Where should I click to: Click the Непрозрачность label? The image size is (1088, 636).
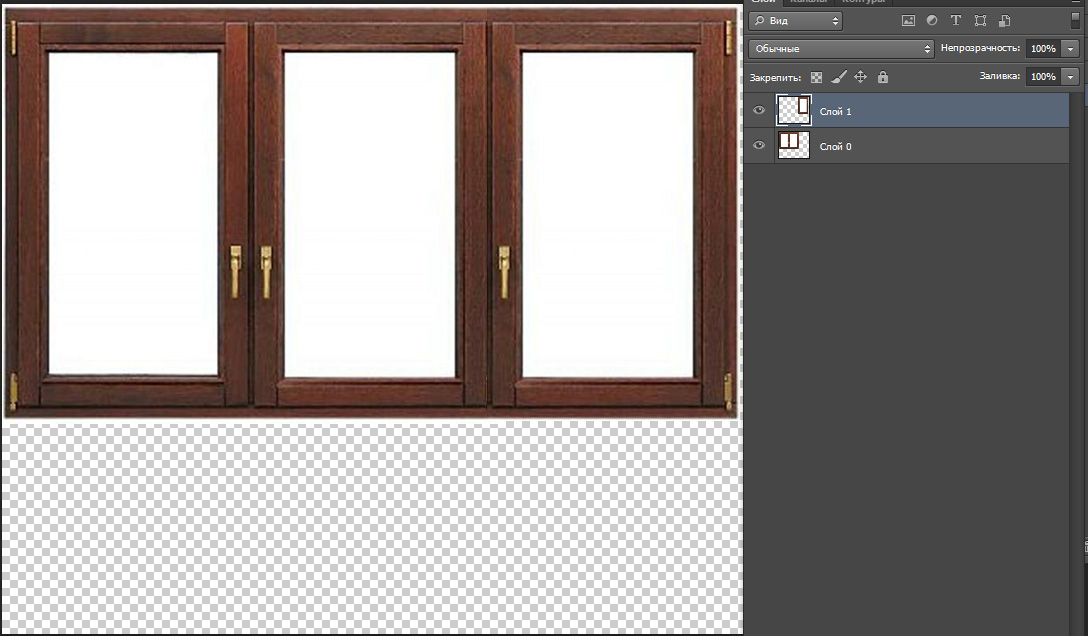tap(980, 48)
